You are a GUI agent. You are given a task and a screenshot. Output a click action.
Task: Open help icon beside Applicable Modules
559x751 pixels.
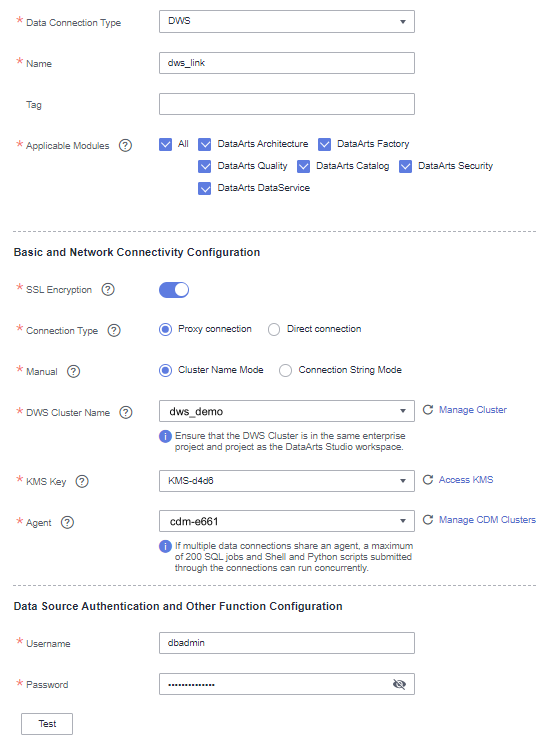click(x=125, y=145)
